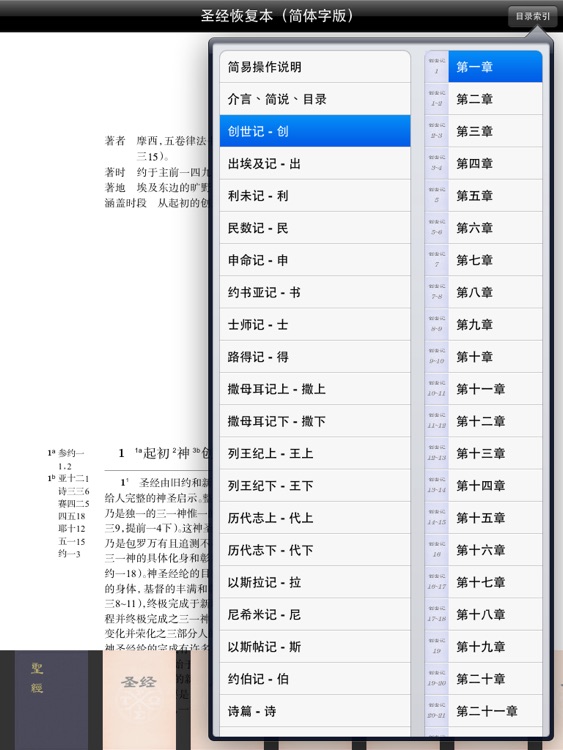The height and width of the screenshot is (750, 563).
Task: Jump to chapter 第七章
Action: (x=495, y=260)
